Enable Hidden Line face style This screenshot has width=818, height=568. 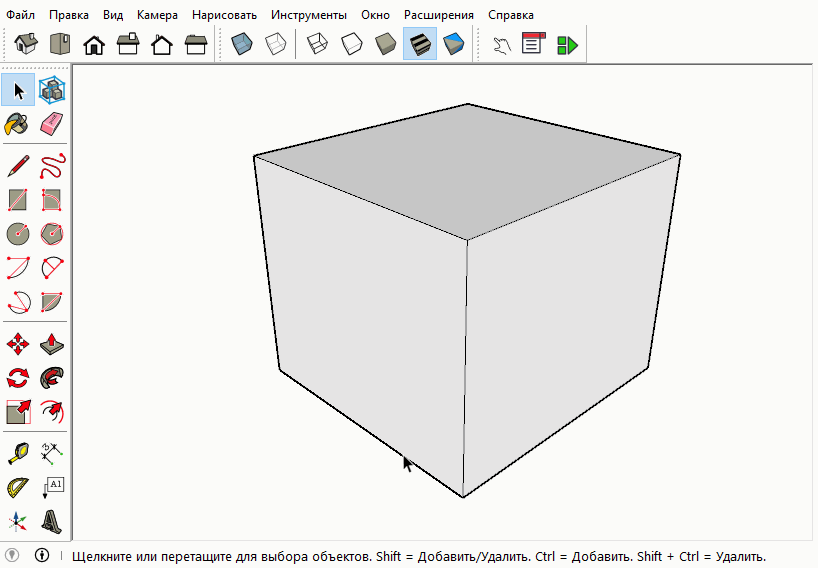[352, 44]
